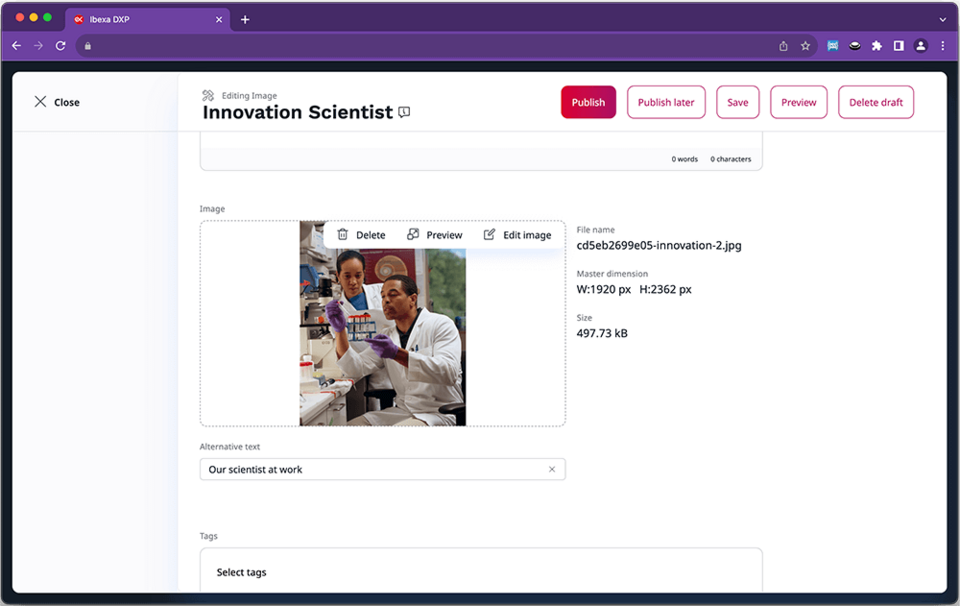Delete the draft
960x606 pixels.
coord(876,102)
